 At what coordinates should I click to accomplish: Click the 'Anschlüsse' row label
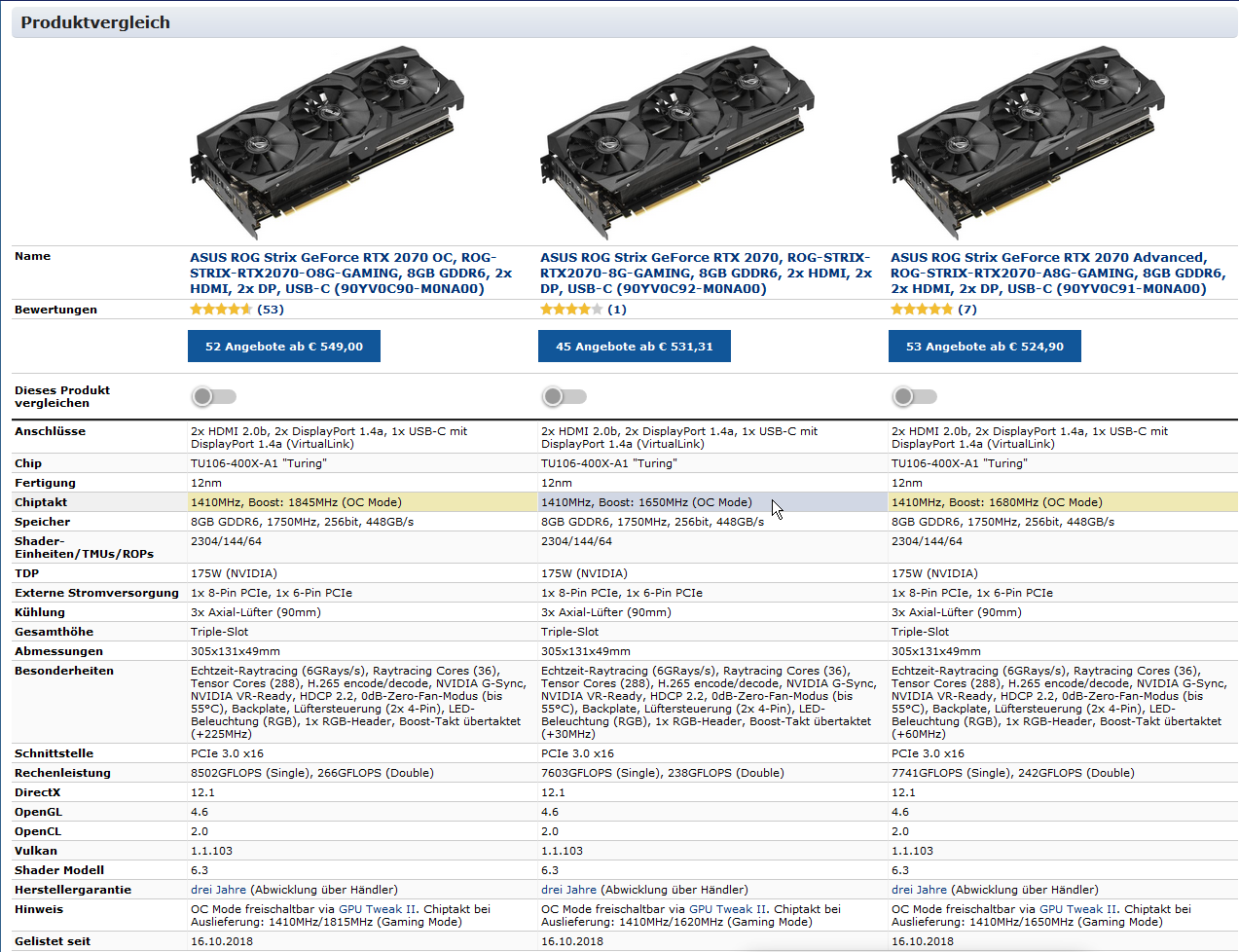coord(50,431)
